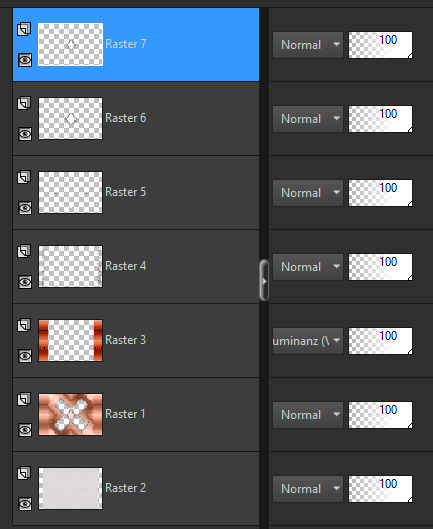Toggle visibility of Raster 3 layer
This screenshot has width=433, height=529.
25,356
